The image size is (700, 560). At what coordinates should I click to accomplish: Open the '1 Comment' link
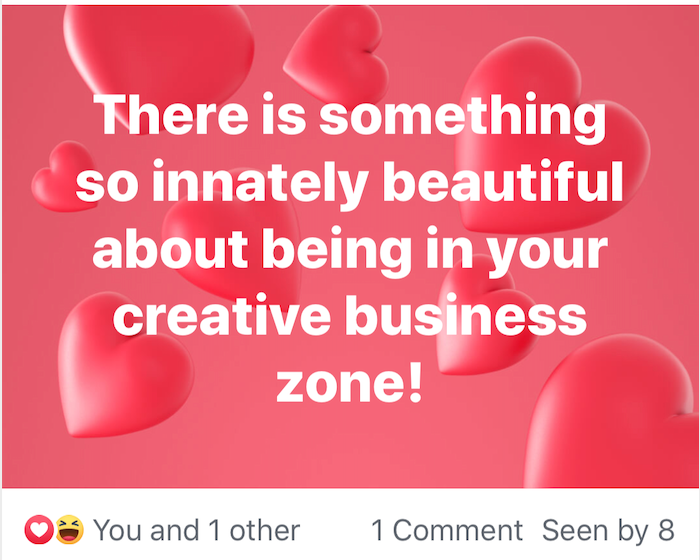pos(447,531)
